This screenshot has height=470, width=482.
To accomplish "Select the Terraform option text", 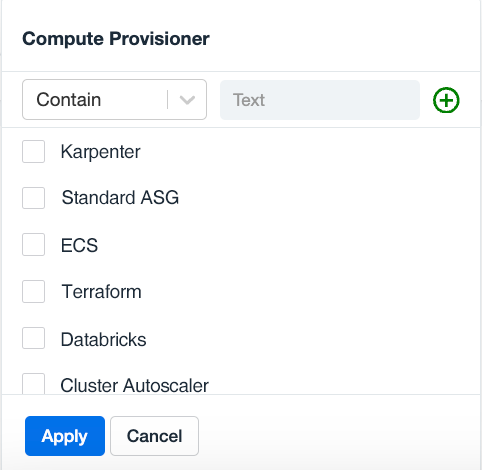I will coord(101,292).
